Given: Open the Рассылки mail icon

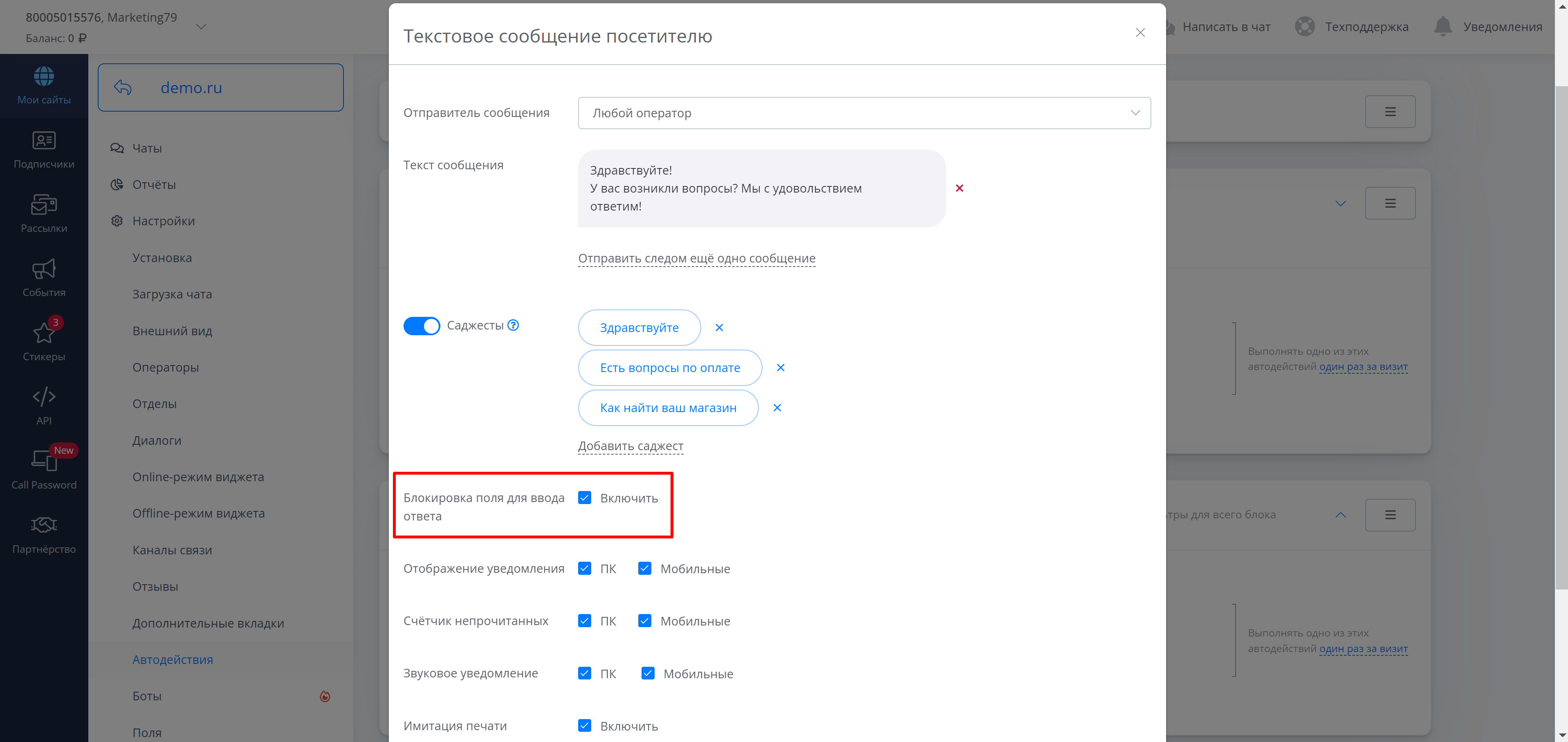Looking at the screenshot, I should coord(44,205).
